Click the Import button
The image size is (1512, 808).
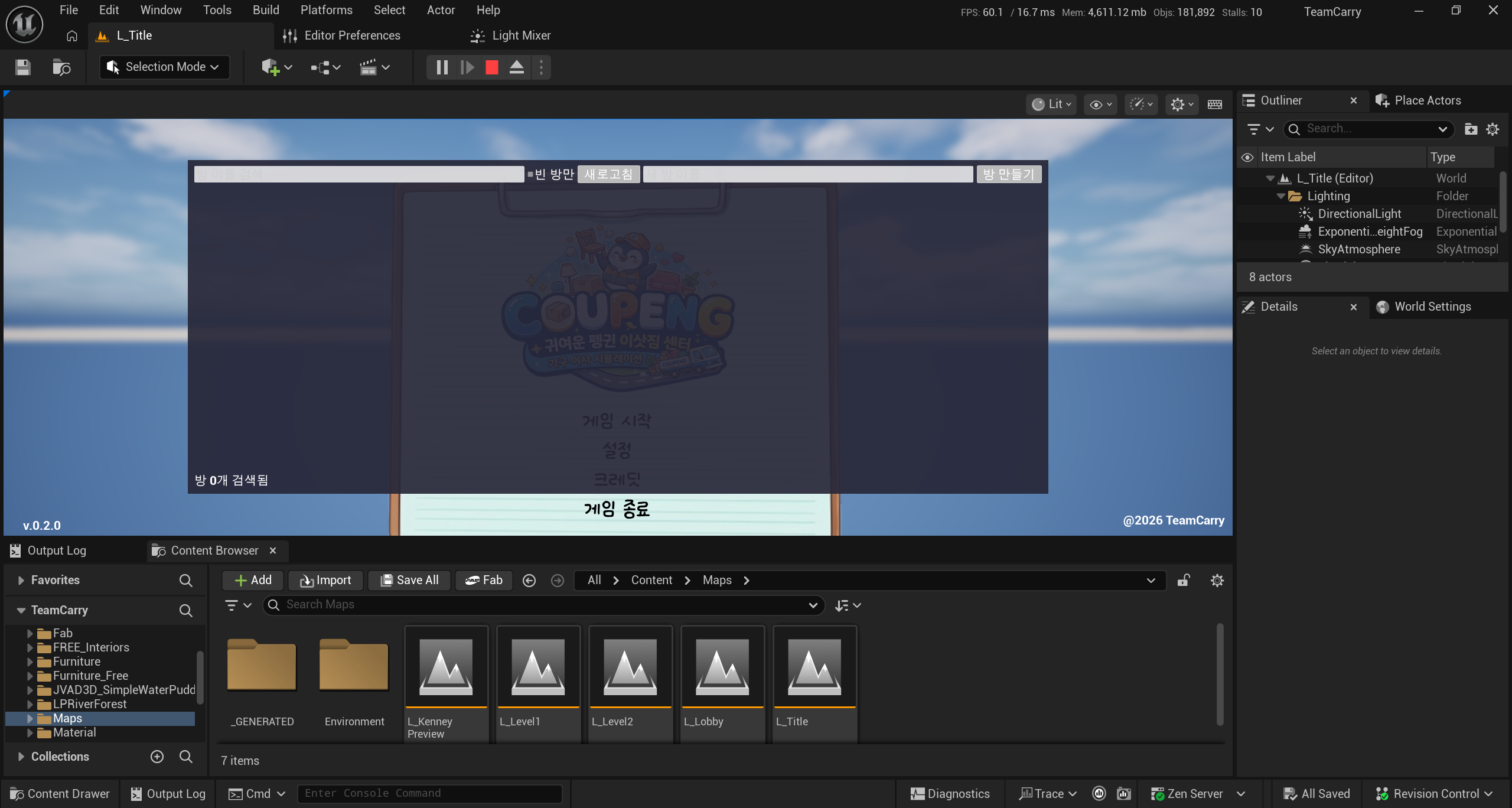[x=325, y=581]
